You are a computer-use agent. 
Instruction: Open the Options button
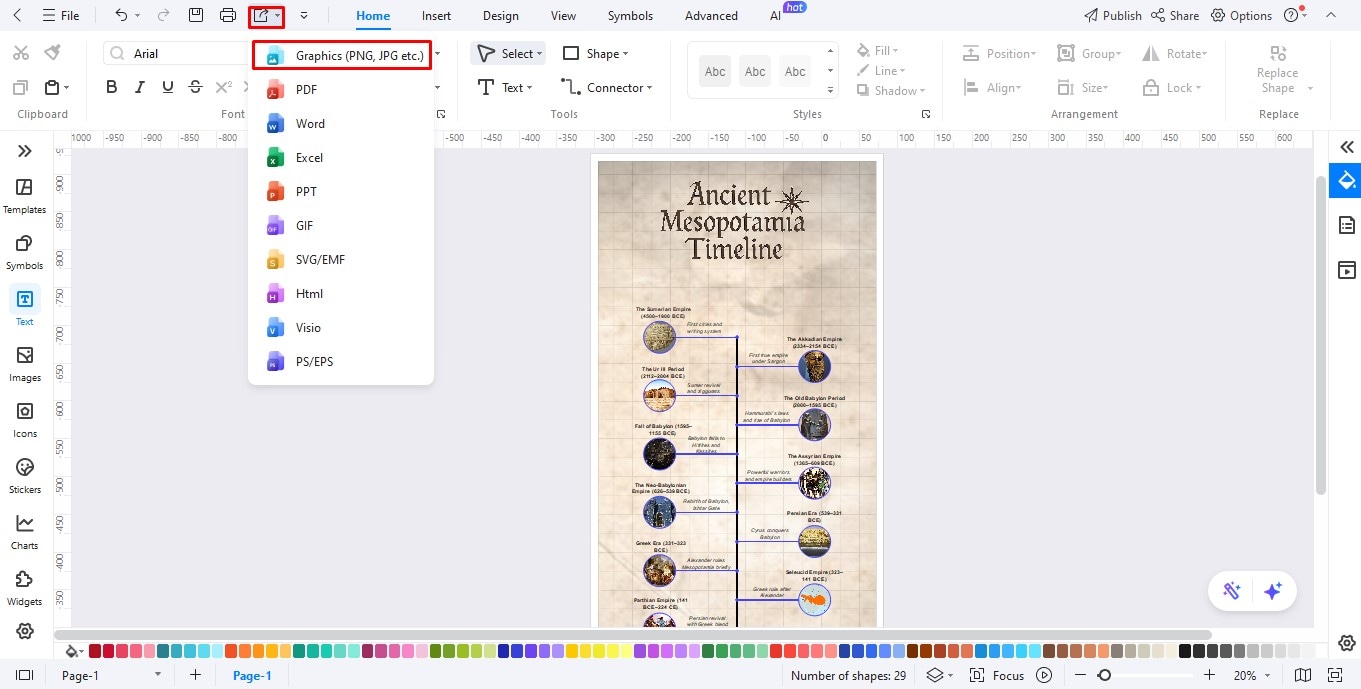coord(1241,15)
